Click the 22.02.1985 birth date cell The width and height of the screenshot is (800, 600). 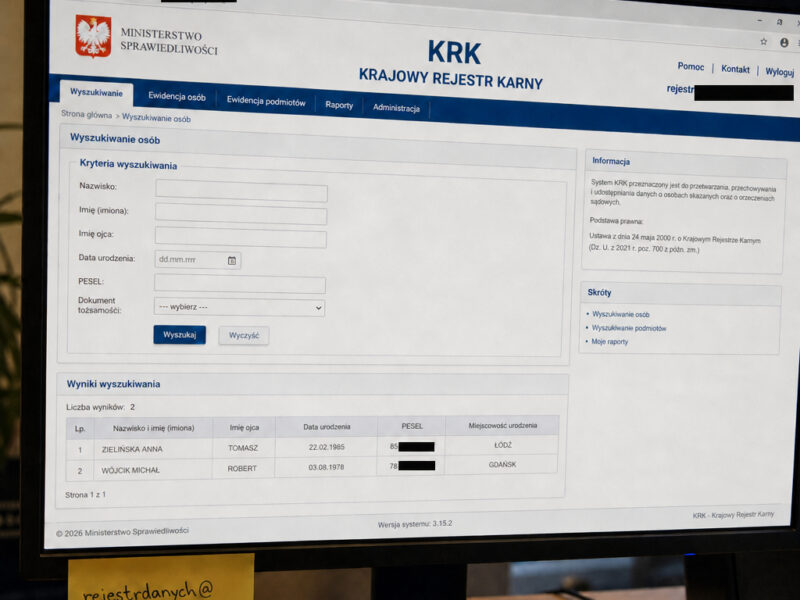pos(327,447)
